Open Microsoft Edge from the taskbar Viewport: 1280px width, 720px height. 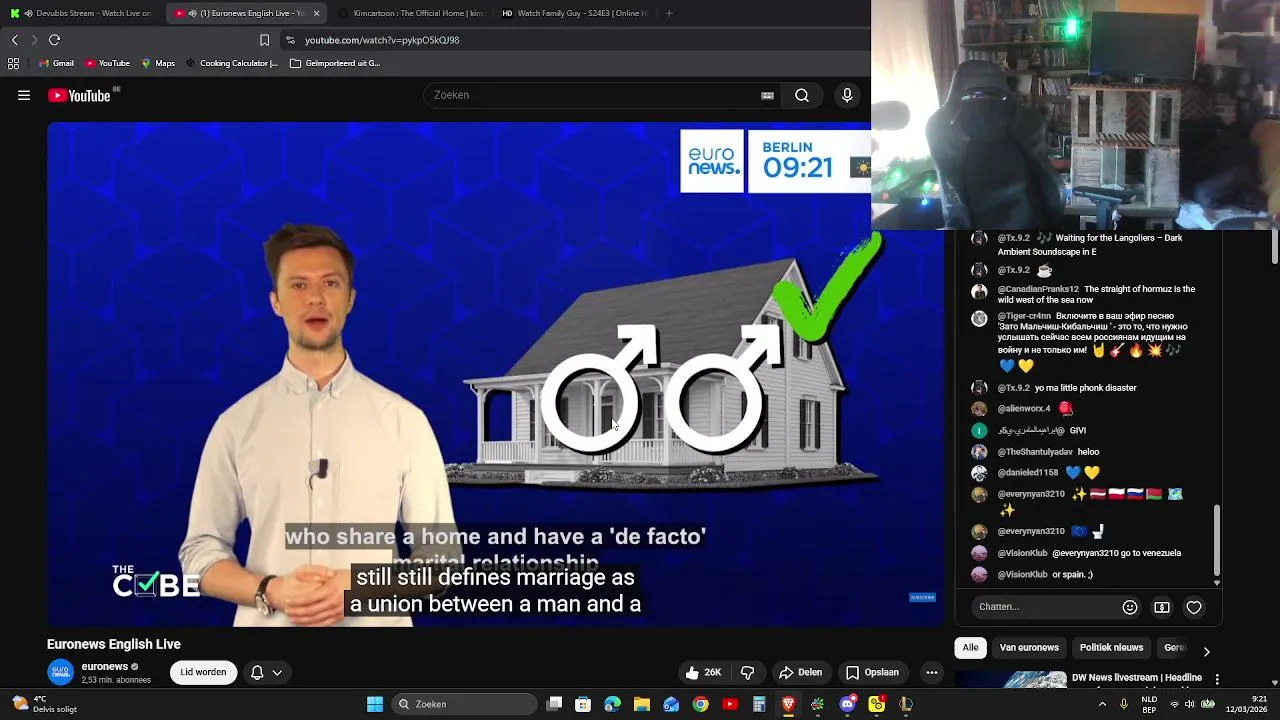pyautogui.click(x=613, y=704)
